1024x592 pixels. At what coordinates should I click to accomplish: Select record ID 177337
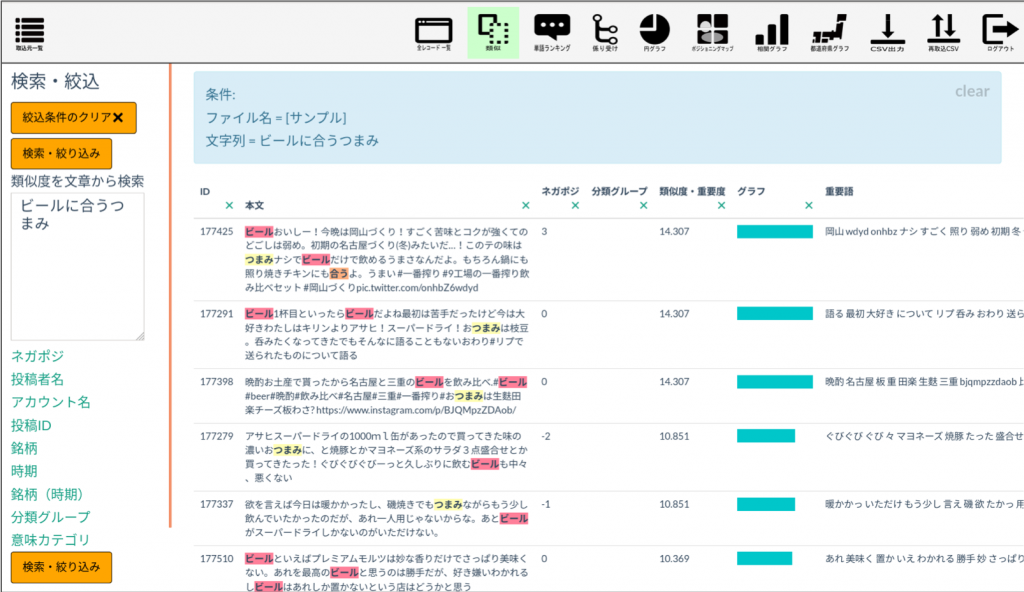216,504
